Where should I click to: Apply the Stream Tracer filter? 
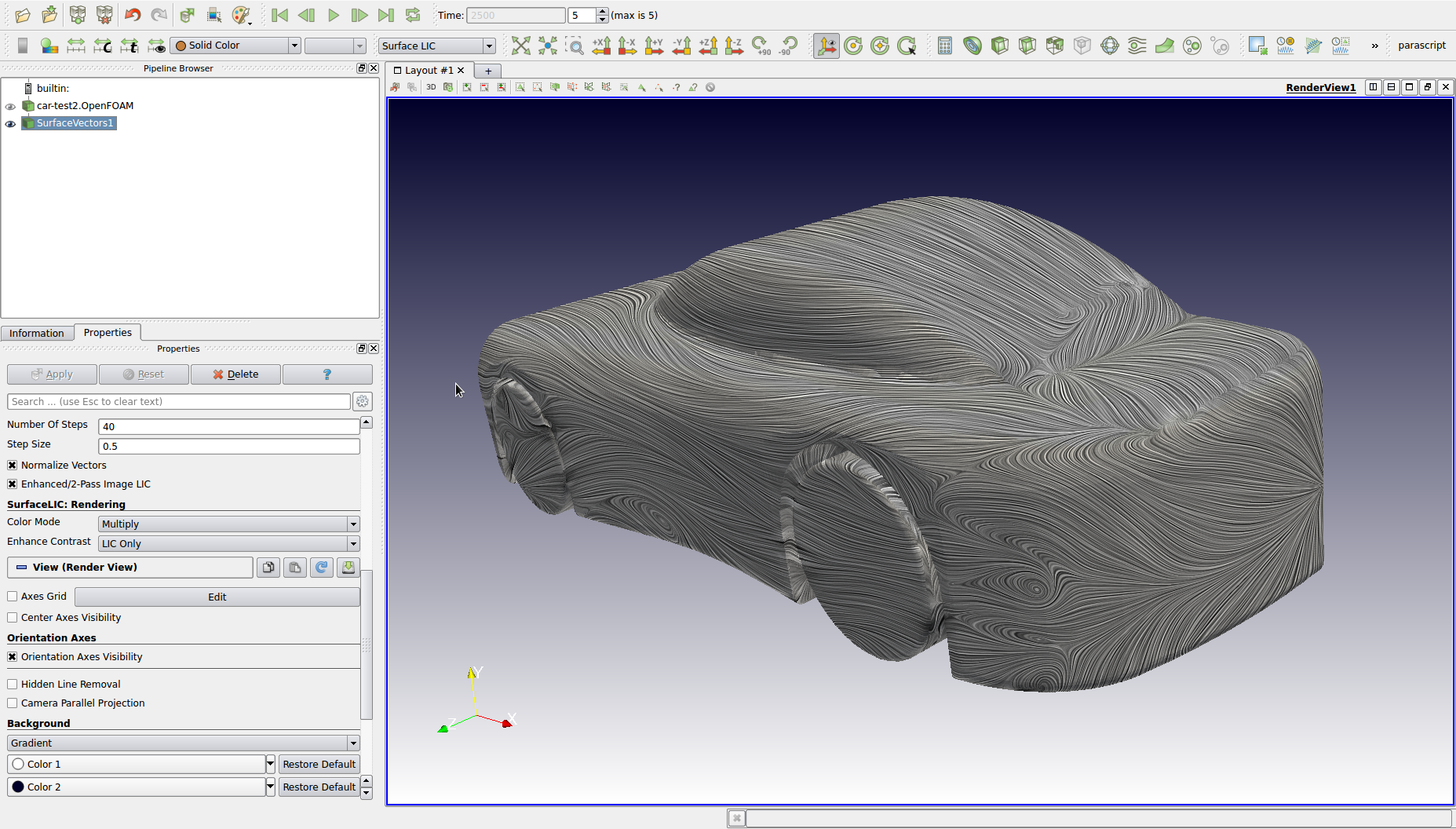[x=1137, y=46]
